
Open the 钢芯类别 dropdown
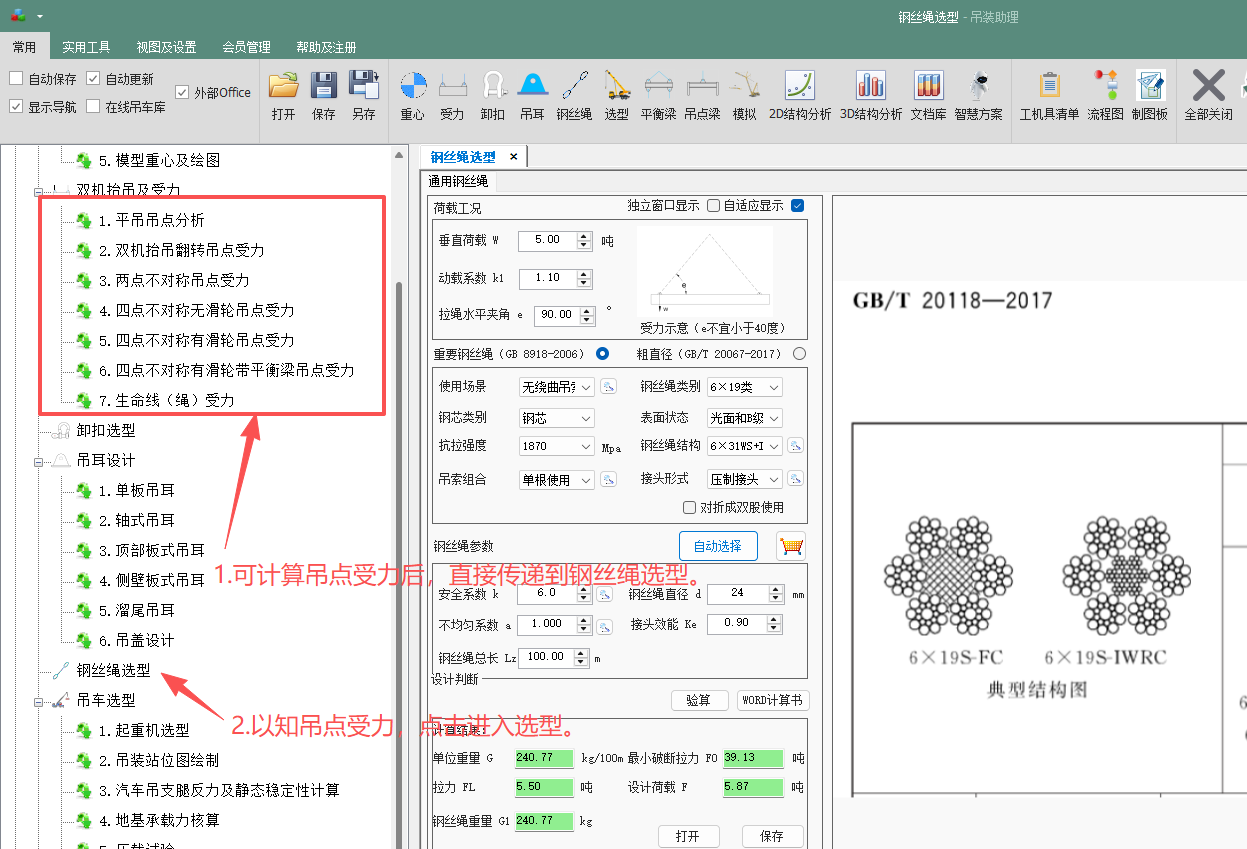(x=556, y=418)
